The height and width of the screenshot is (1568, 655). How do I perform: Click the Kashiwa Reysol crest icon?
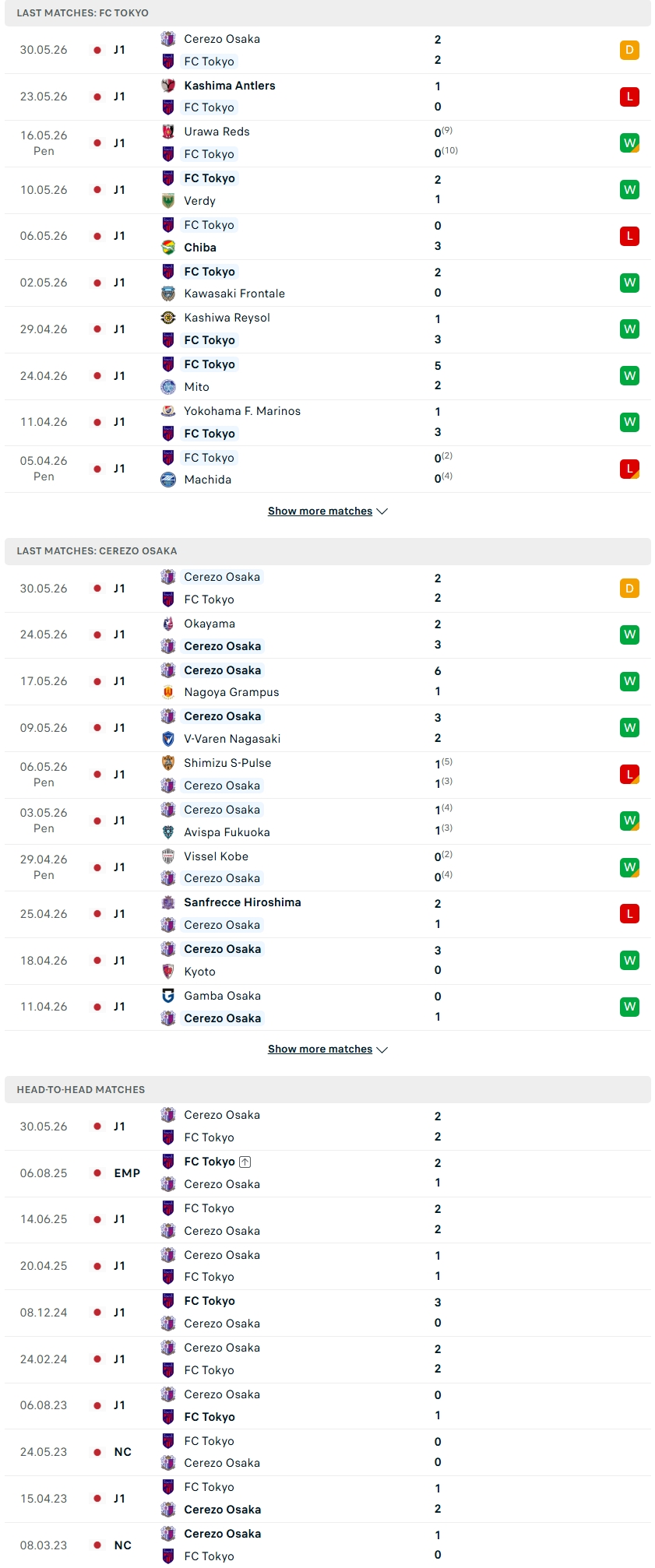168,318
